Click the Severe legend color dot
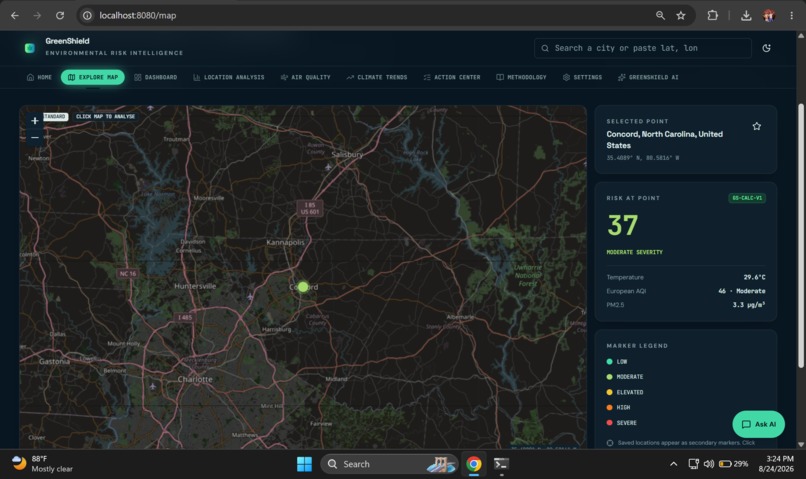This screenshot has width=806, height=479. coord(610,422)
